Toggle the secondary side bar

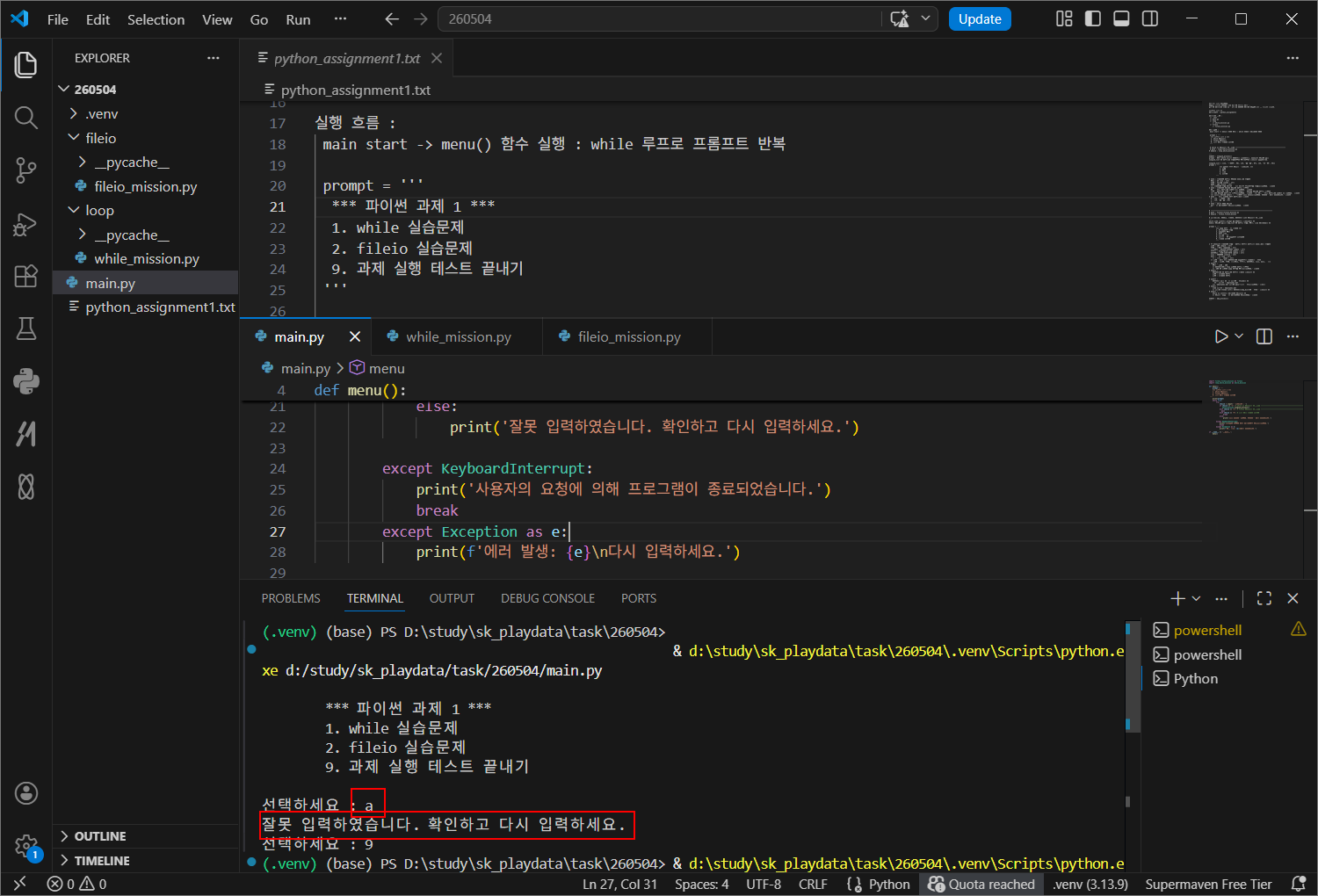point(1150,19)
